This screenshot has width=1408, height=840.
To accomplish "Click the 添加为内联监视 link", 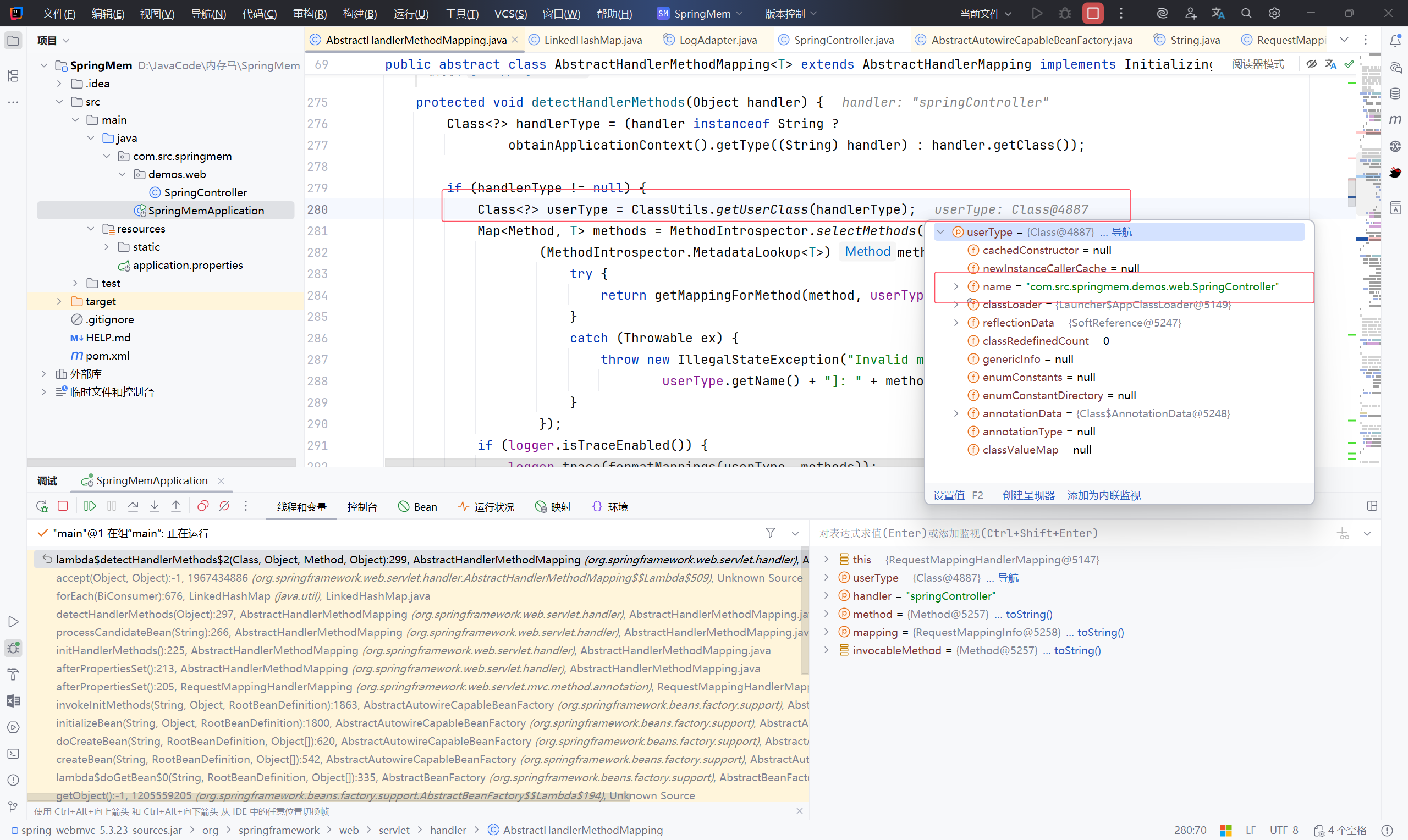I will point(1103,495).
